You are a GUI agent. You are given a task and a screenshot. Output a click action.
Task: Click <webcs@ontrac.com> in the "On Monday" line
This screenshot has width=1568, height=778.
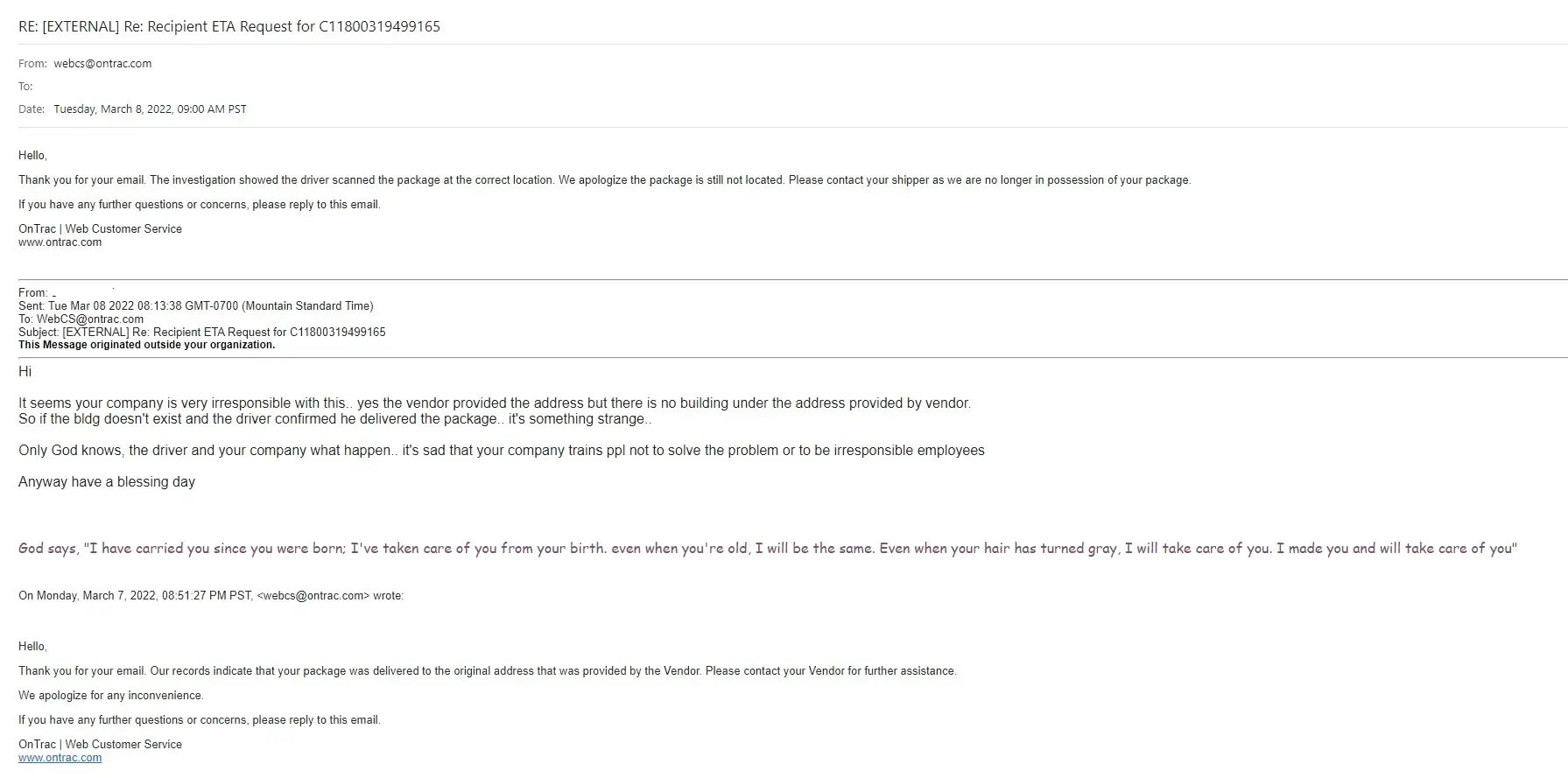(x=313, y=596)
